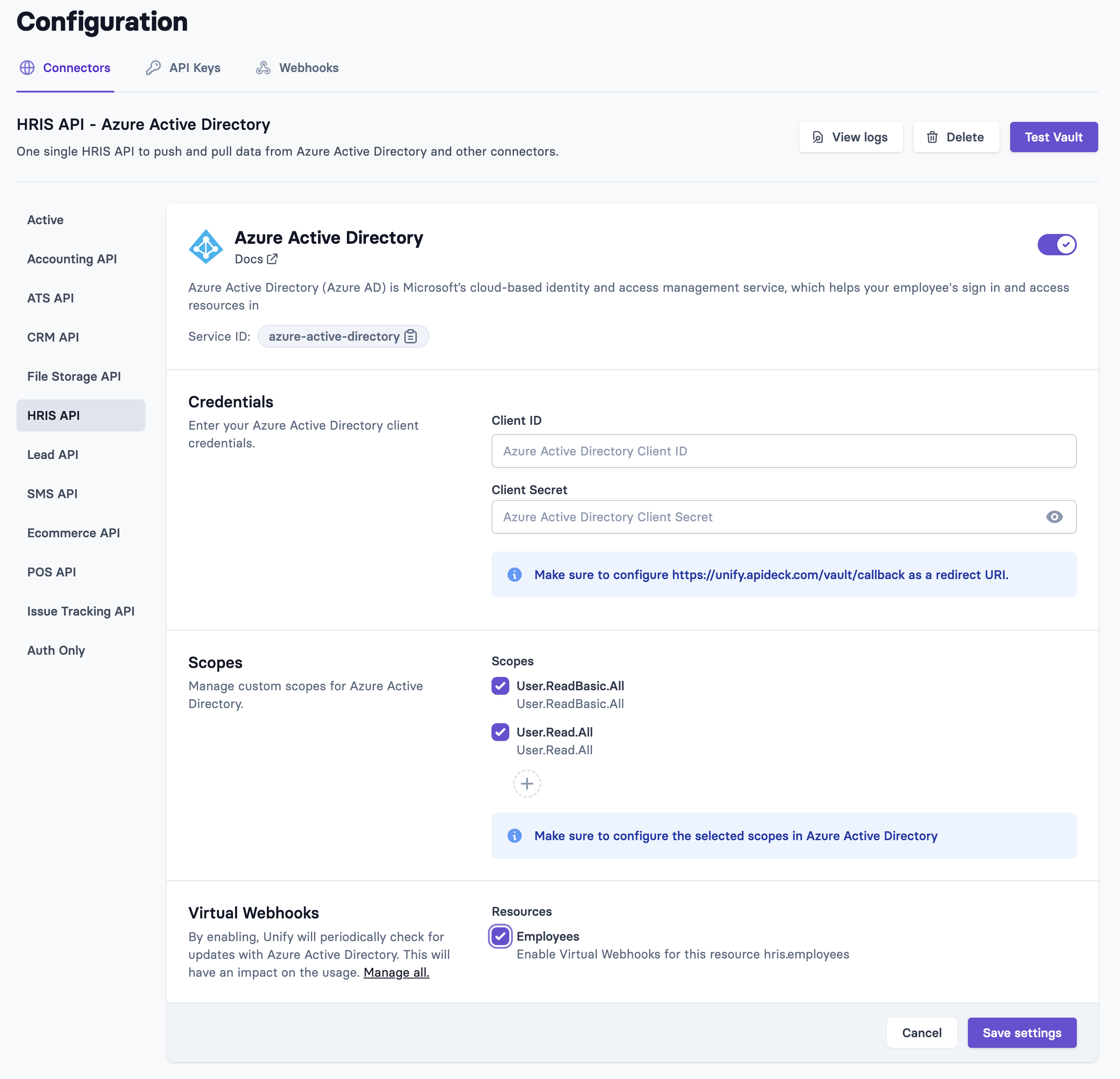Uncheck Employees virtual webhook resource

(x=500, y=936)
